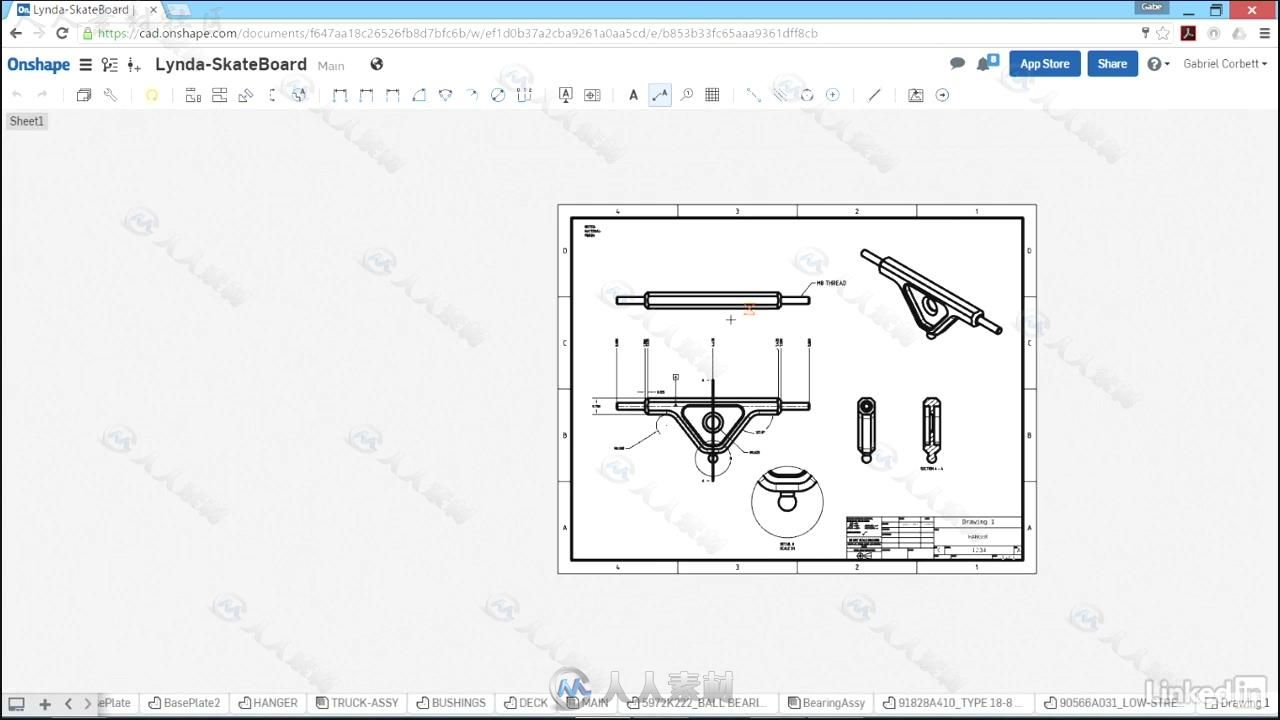Click the circular detail view
Viewport: 1280px width, 720px height.
[x=787, y=500]
